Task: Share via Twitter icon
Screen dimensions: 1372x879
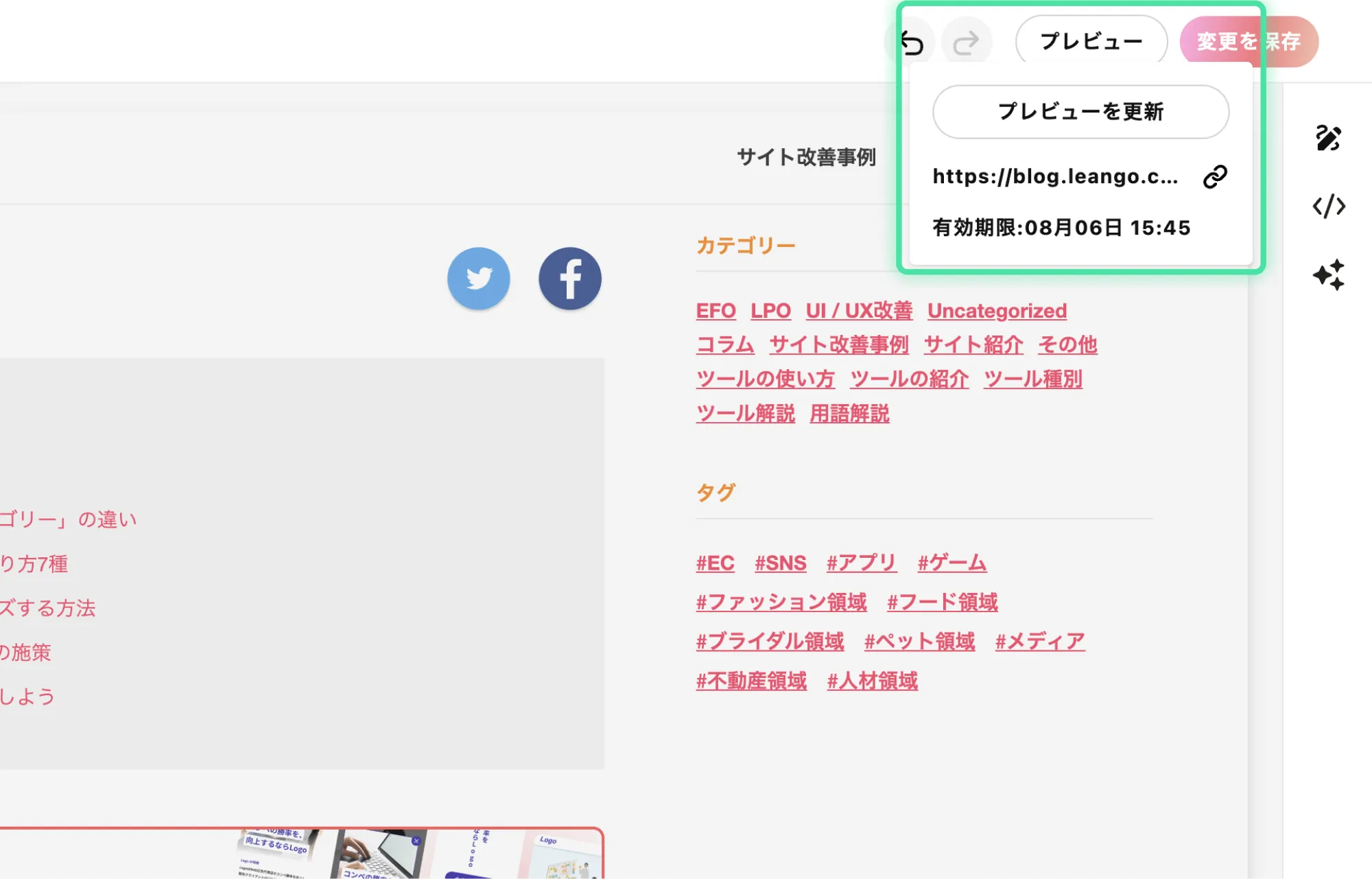Action: tap(479, 279)
